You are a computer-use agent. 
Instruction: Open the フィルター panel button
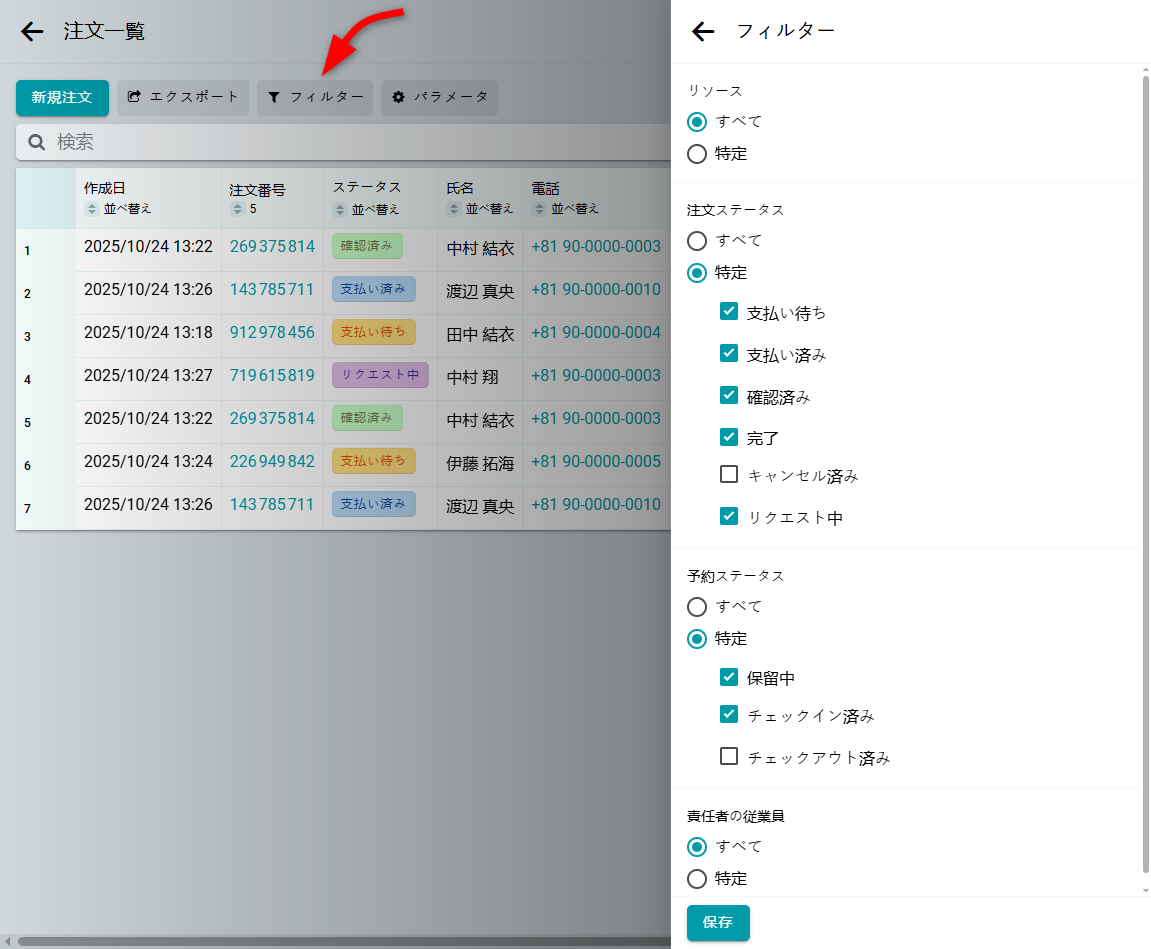315,98
